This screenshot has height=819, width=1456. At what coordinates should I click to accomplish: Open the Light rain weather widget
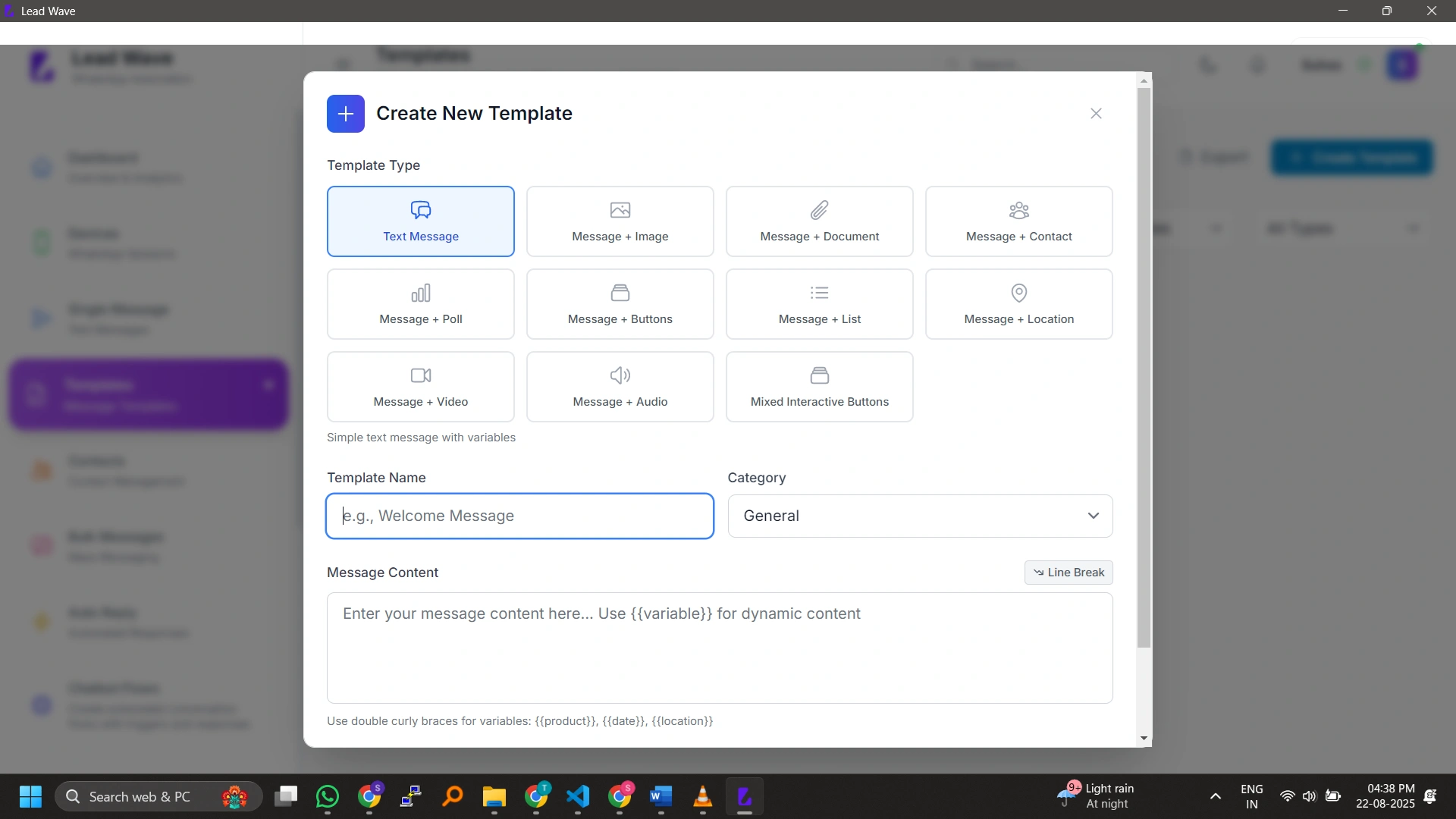(1097, 796)
